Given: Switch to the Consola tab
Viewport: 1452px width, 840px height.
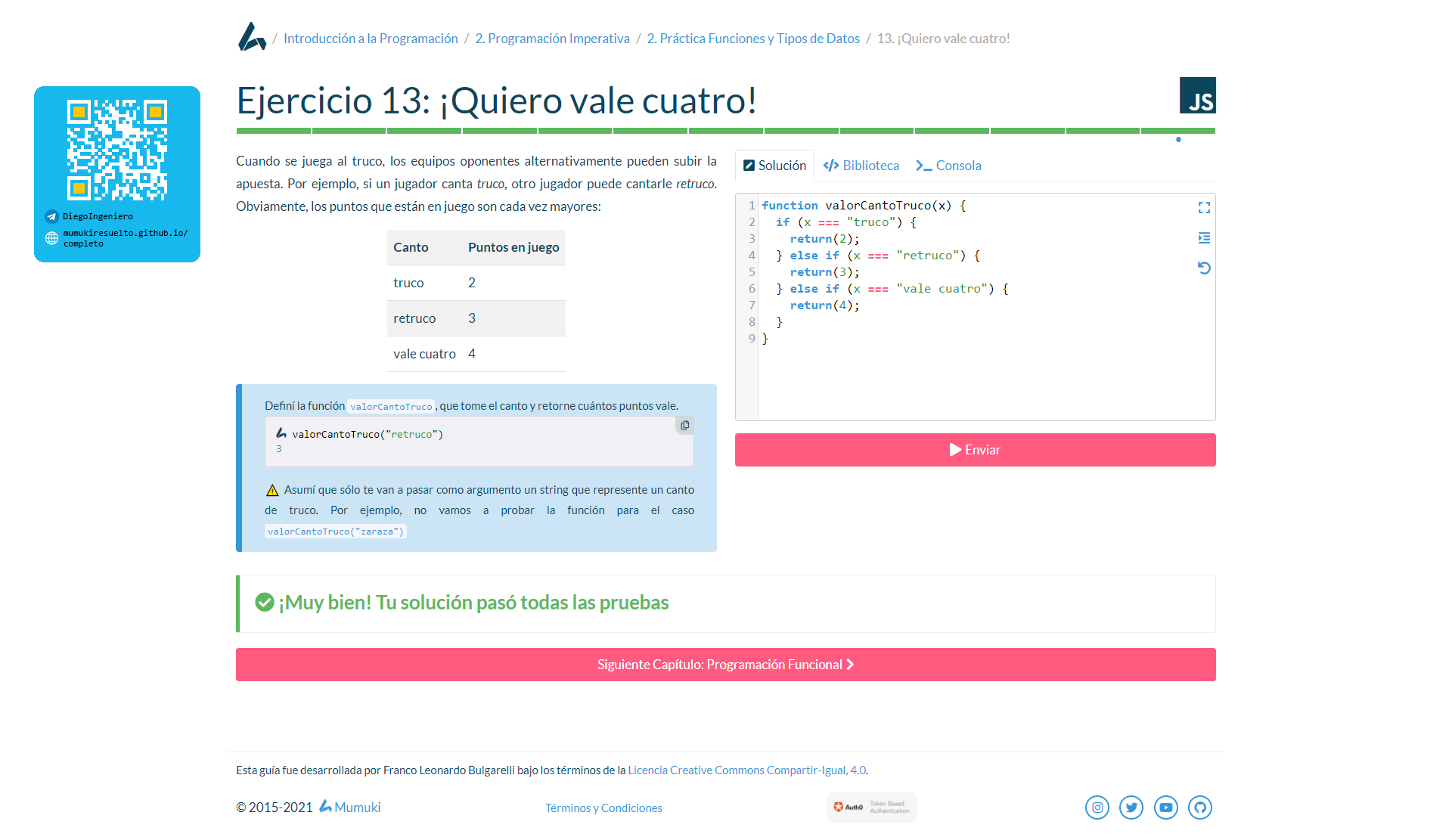Looking at the screenshot, I should click(948, 166).
